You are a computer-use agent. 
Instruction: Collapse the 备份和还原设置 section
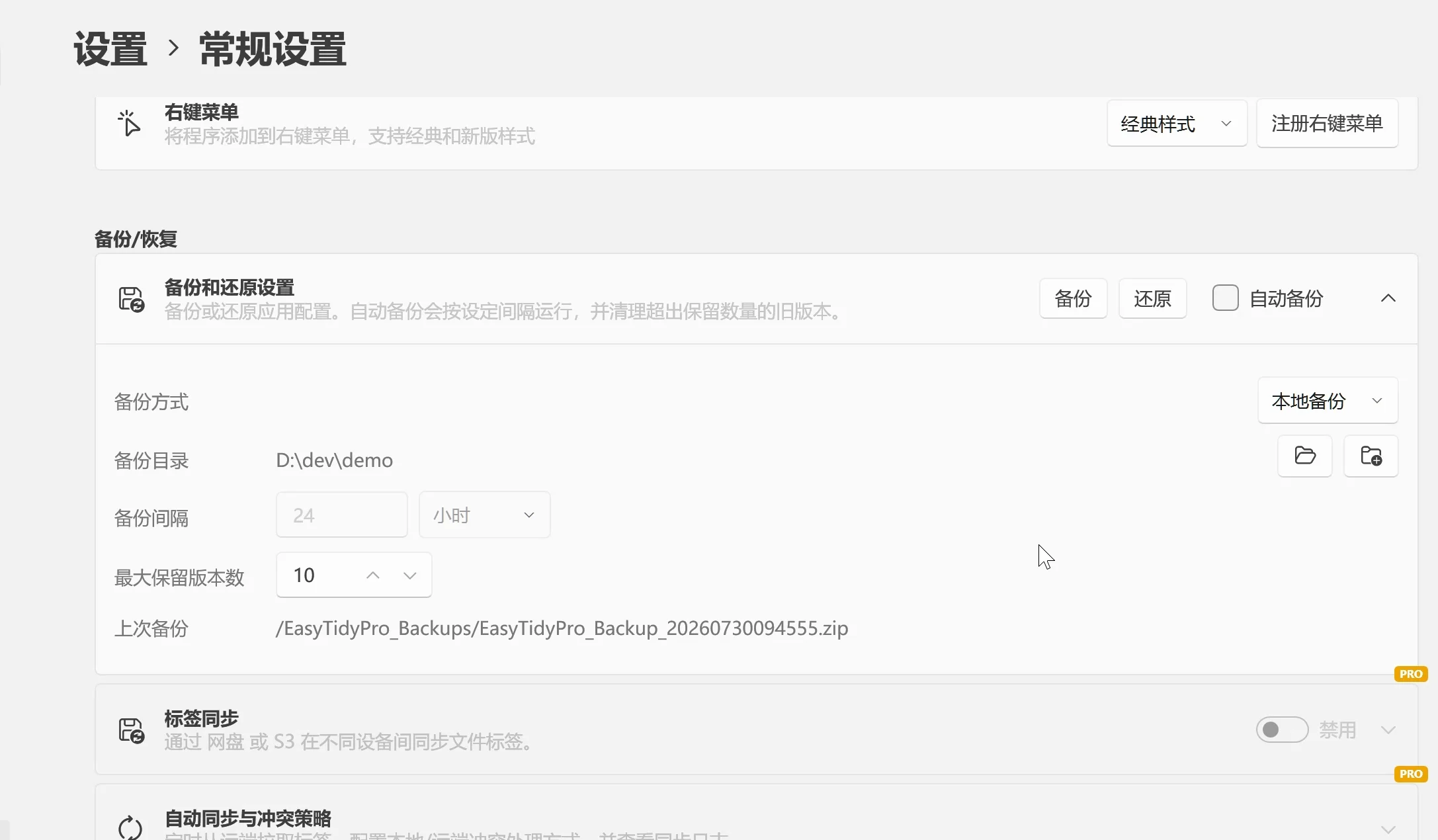coord(1388,298)
